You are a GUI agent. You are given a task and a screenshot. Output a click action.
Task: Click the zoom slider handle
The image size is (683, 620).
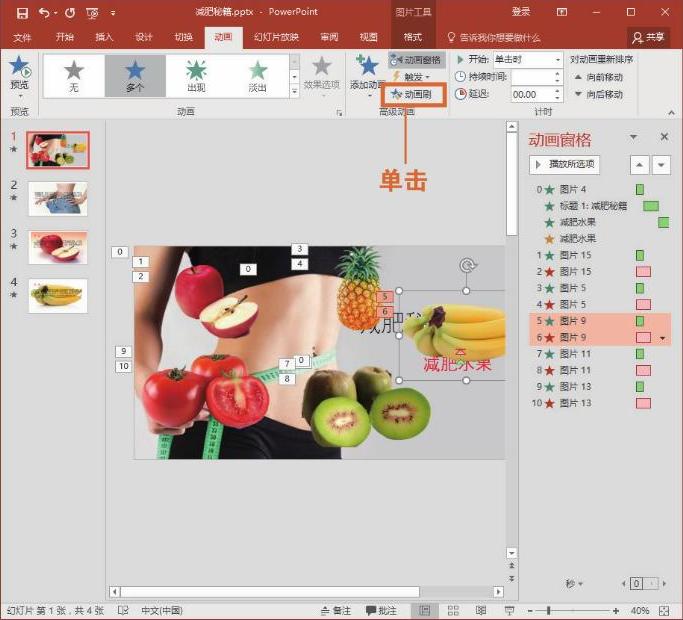point(548,611)
